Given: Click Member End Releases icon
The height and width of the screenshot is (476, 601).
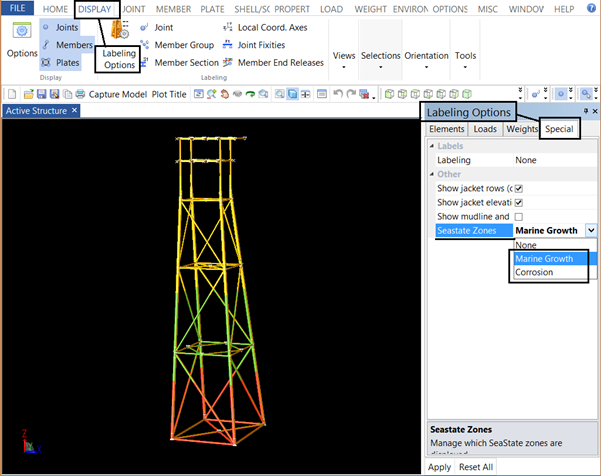Looking at the screenshot, I should (228, 62).
